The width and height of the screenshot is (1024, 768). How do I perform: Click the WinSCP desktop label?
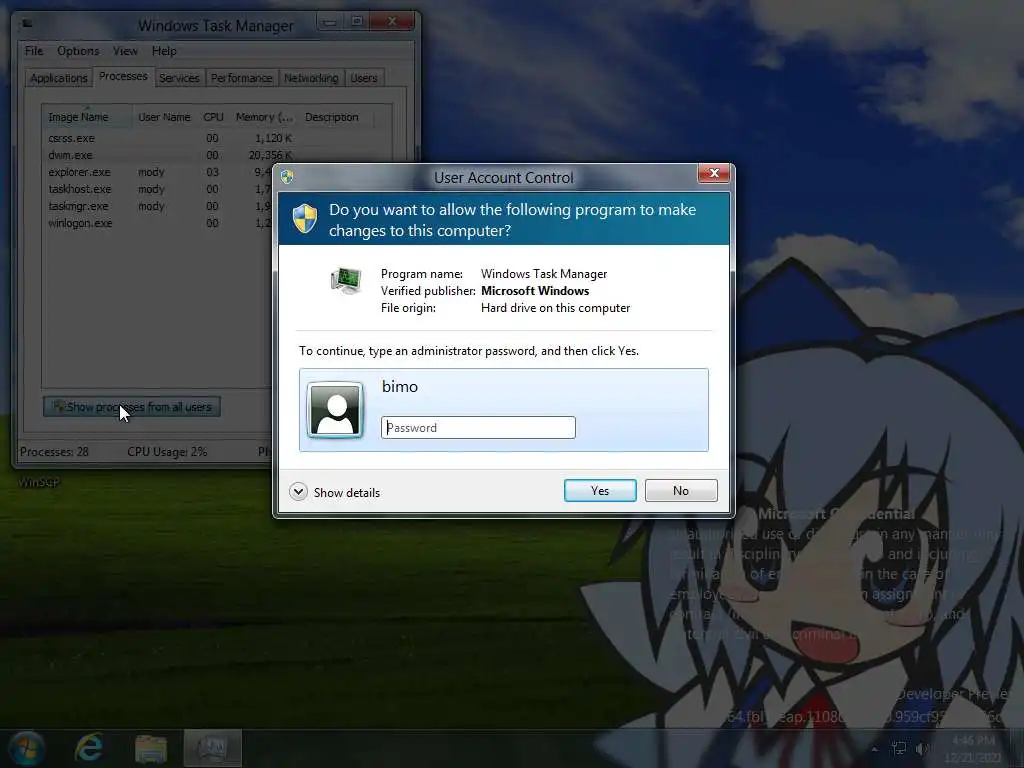click(x=39, y=483)
